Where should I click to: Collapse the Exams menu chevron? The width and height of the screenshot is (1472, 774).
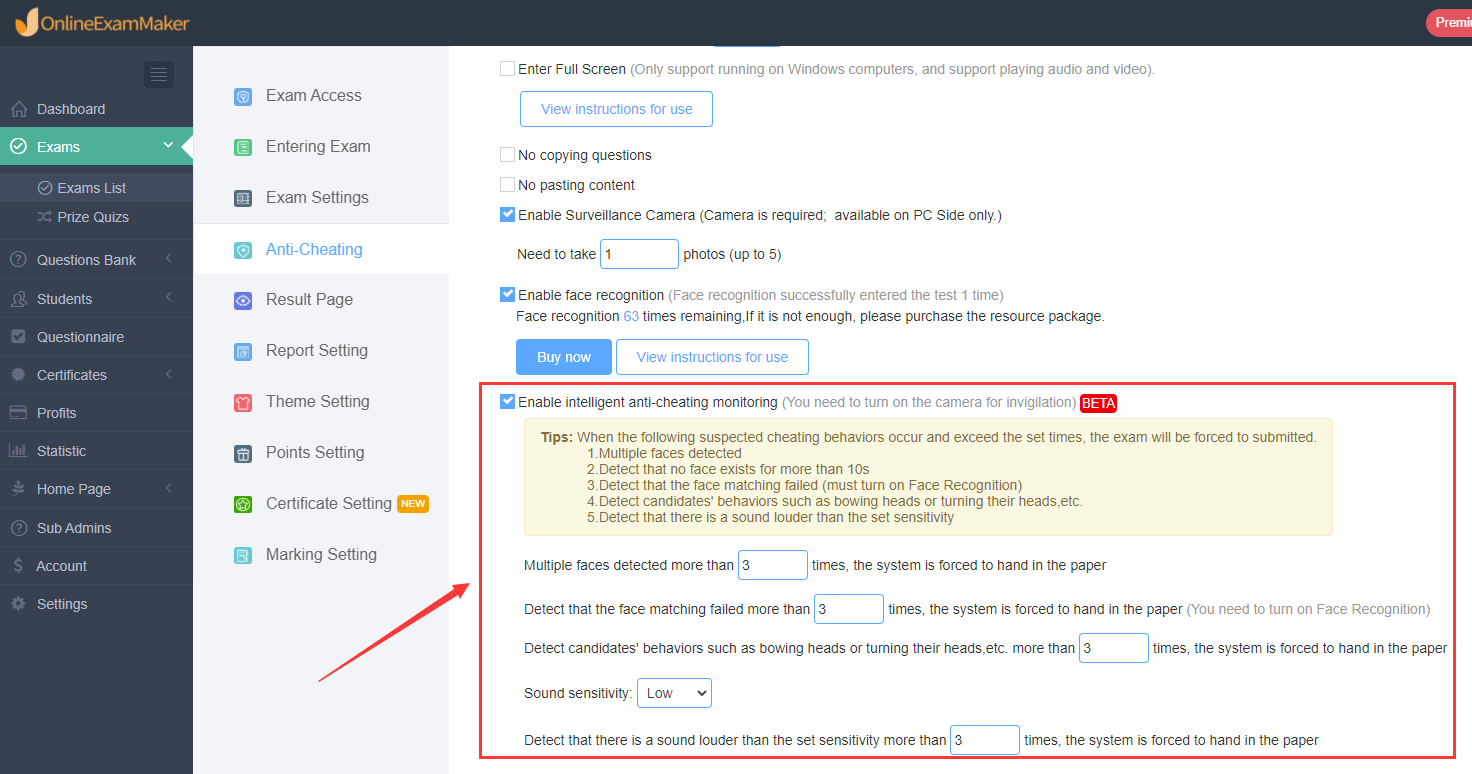point(168,146)
